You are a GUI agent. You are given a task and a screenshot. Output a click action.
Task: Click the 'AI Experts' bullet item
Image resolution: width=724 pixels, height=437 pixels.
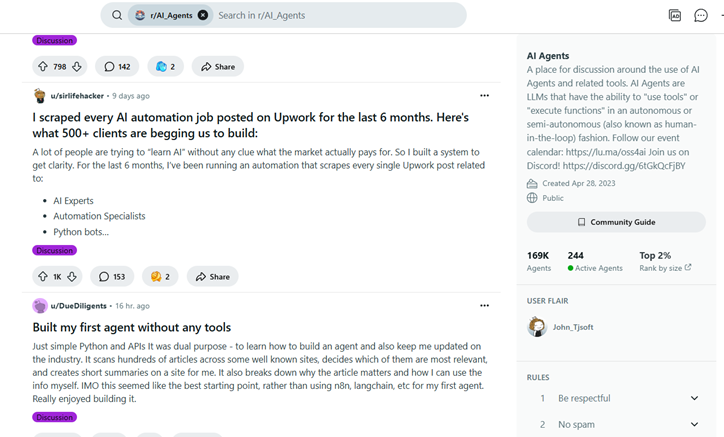coord(73,201)
